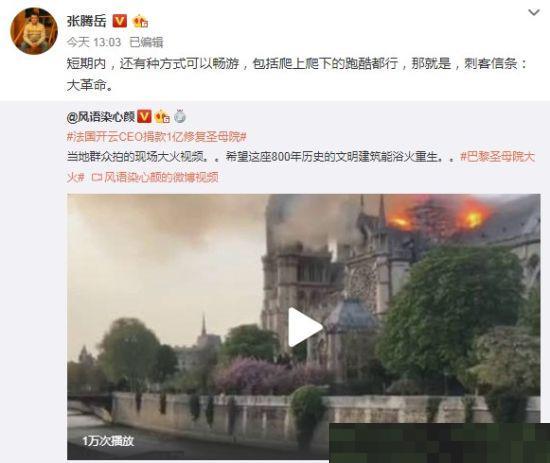Play the Notre Dame fire video

pyautogui.click(x=304, y=327)
